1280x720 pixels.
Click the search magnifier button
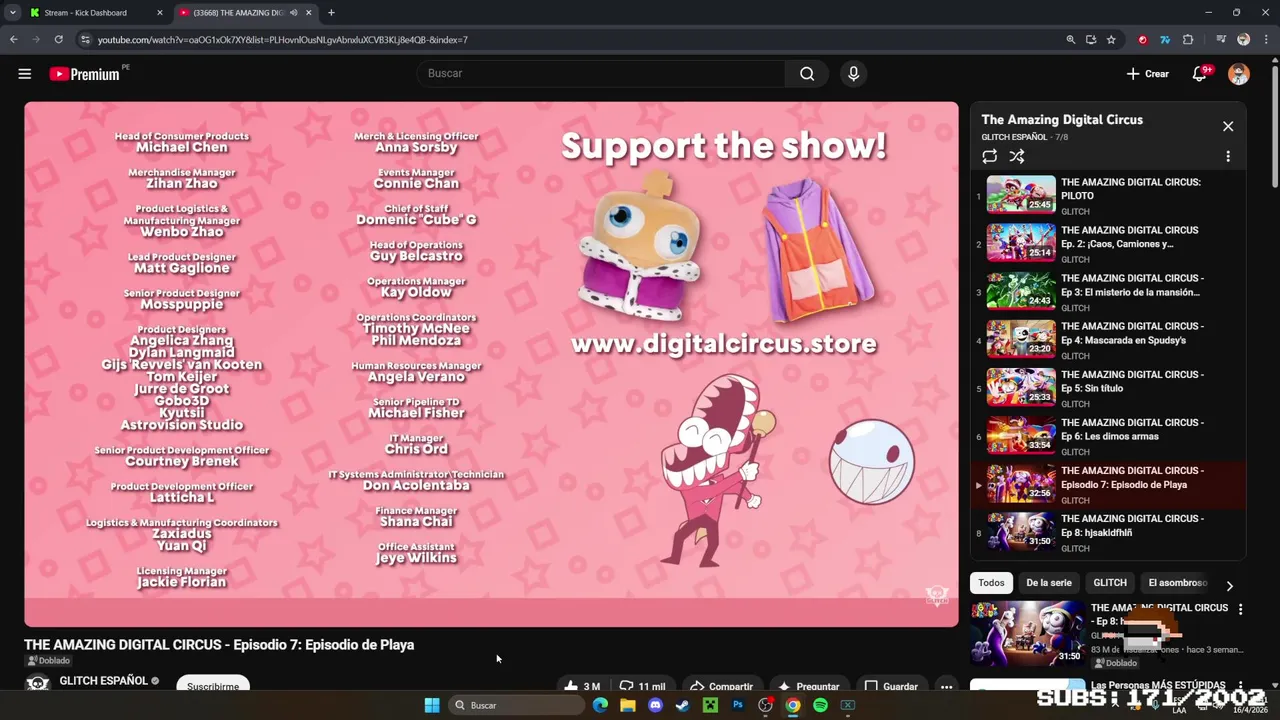(x=807, y=73)
